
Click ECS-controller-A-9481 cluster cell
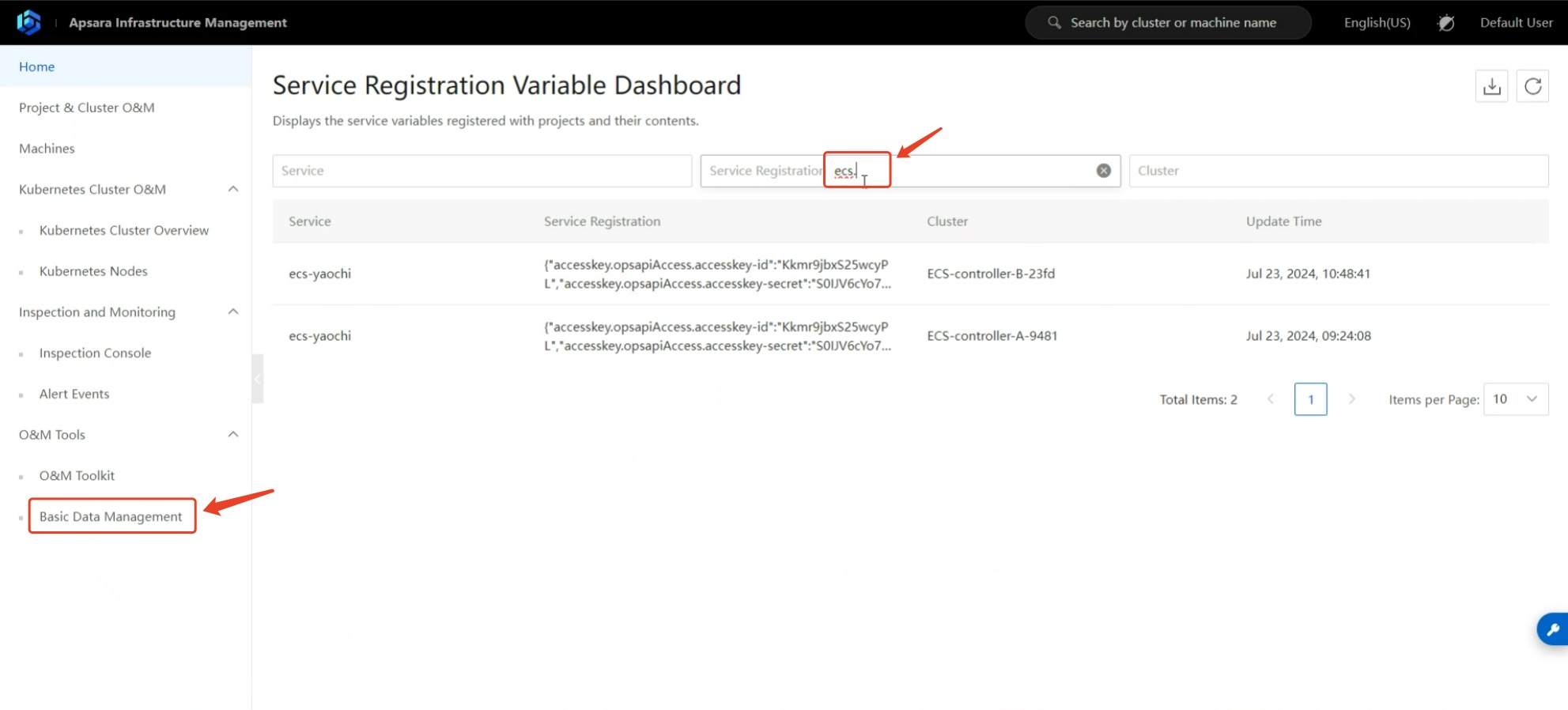tap(992, 336)
